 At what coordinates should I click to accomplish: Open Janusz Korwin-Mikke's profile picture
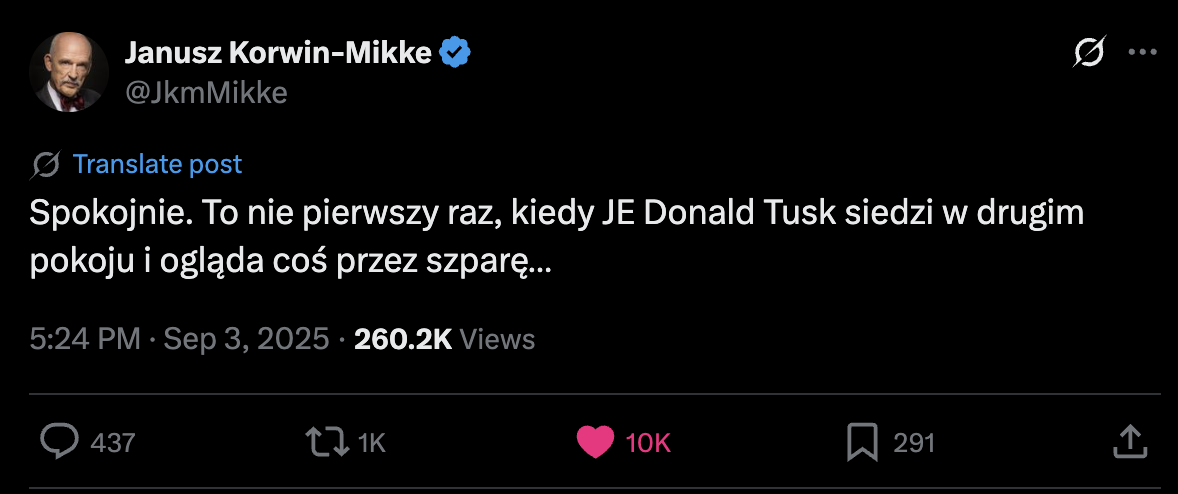click(x=69, y=72)
